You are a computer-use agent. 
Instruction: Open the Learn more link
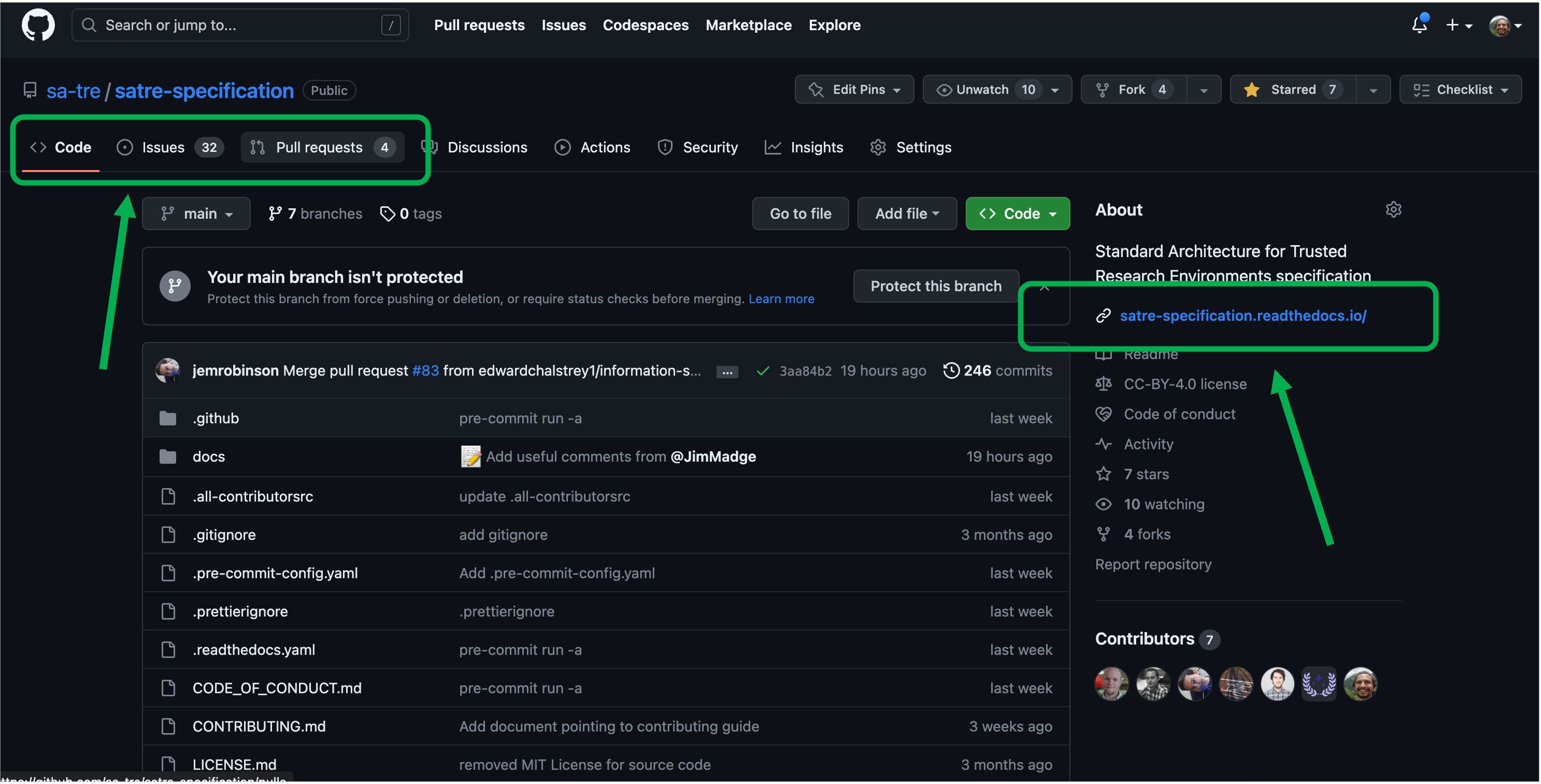pyautogui.click(x=781, y=298)
